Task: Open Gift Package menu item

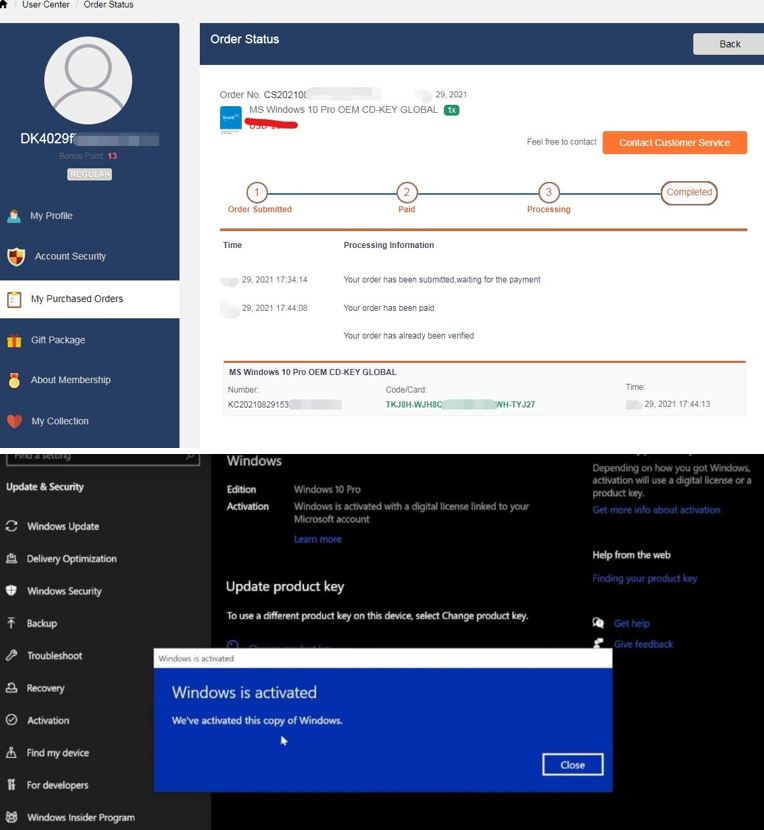Action: tap(58, 340)
